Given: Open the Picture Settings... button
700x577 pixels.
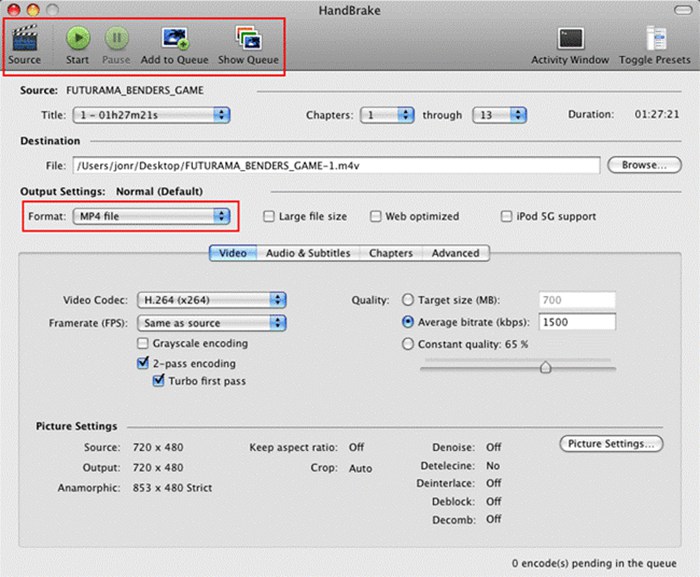Looking at the screenshot, I should 610,443.
